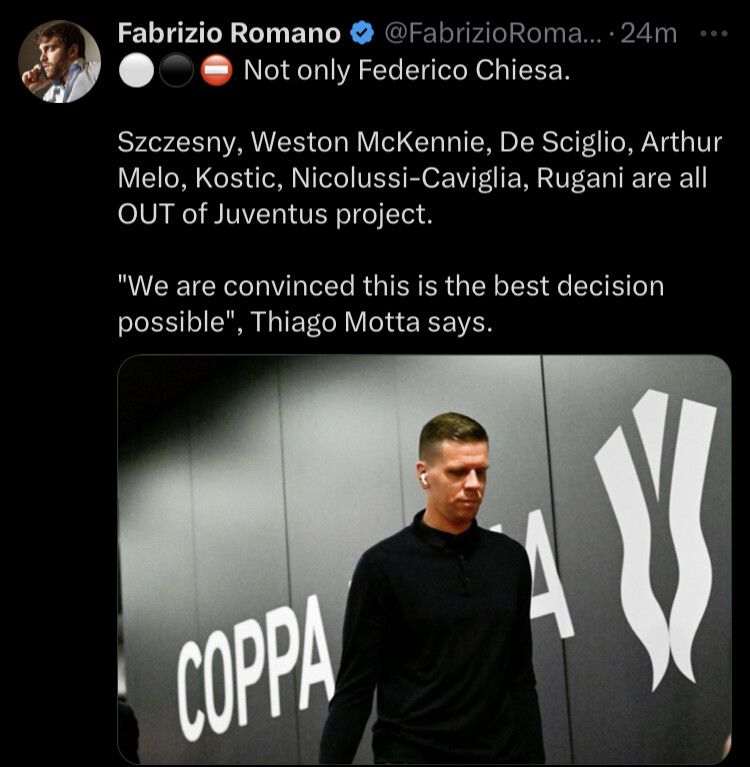Click the white earbud in the man's ear
750x767 pixels.
click(x=424, y=480)
